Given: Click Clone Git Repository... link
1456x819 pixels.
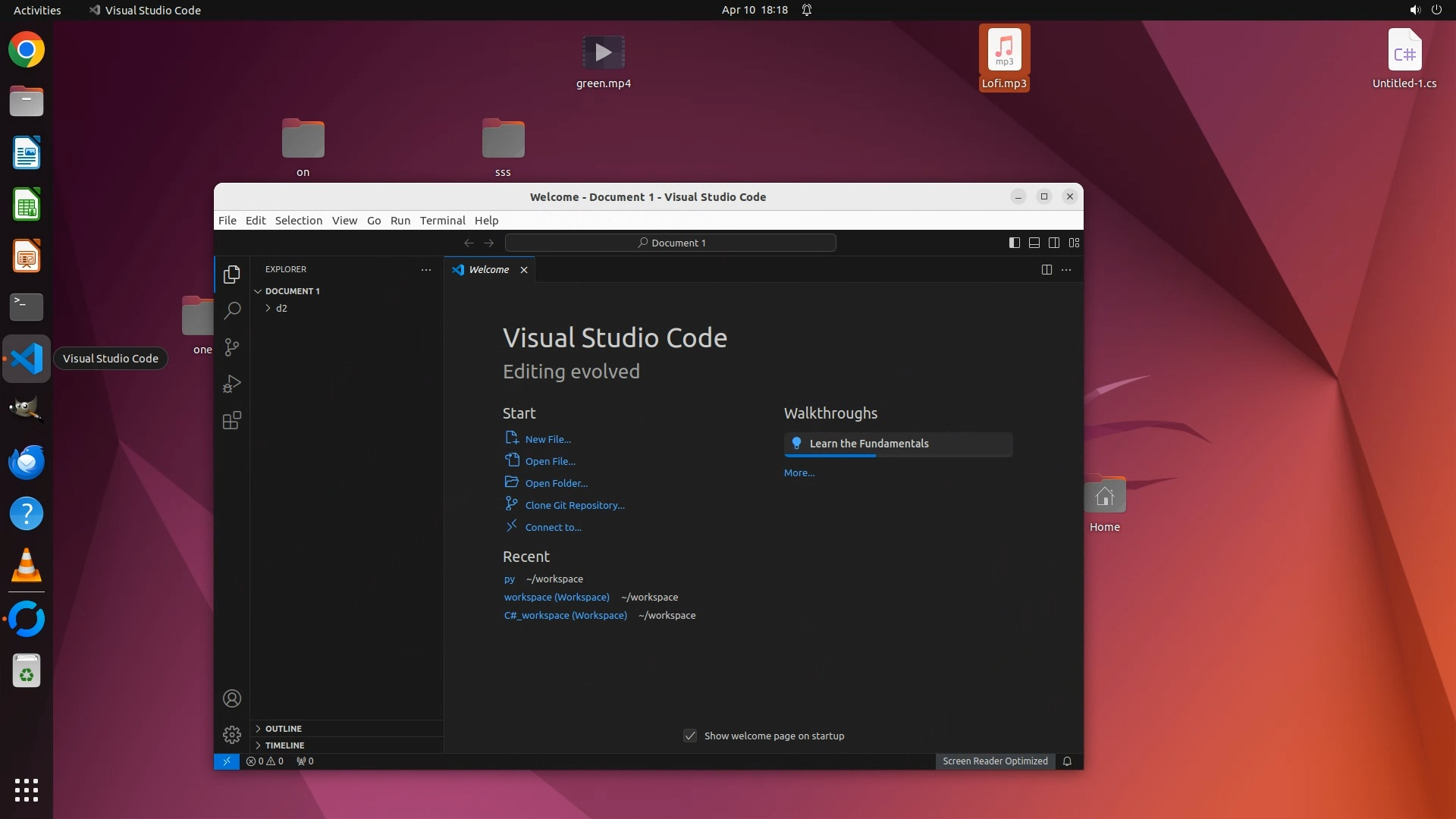Looking at the screenshot, I should 574,506.
